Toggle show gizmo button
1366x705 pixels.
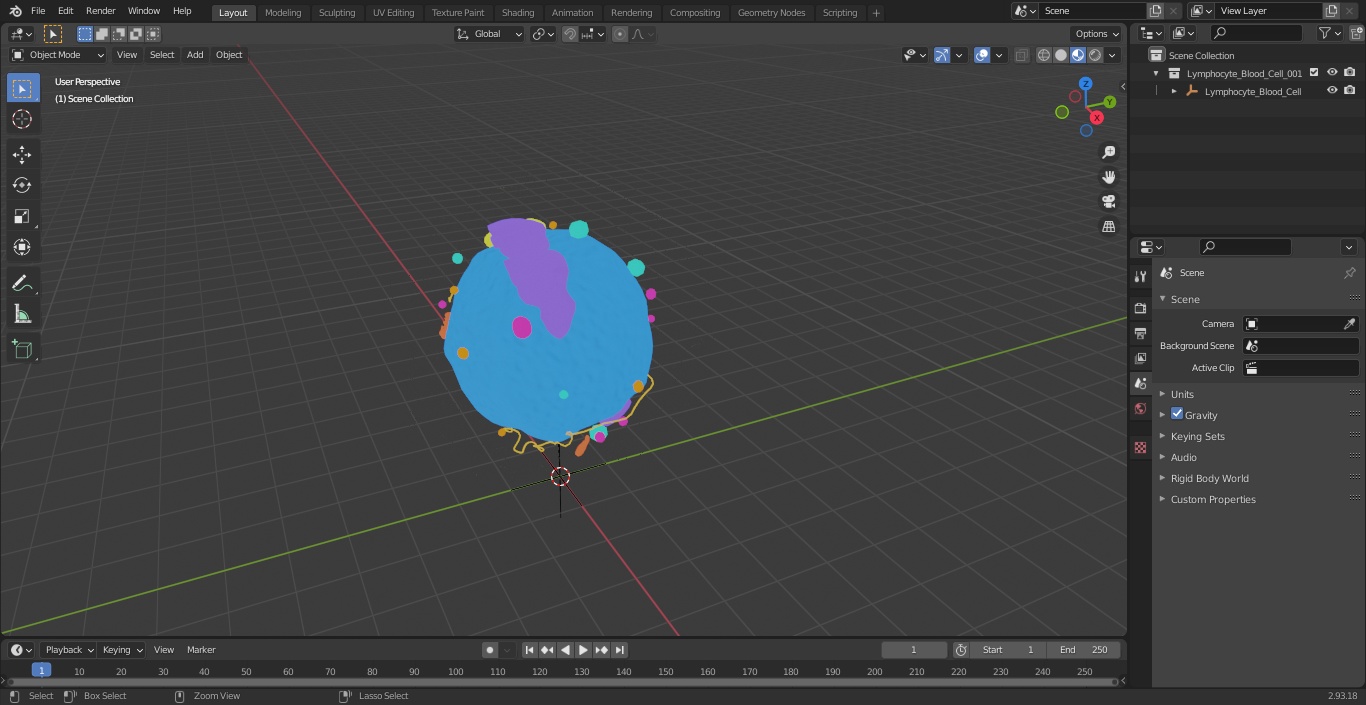942,55
